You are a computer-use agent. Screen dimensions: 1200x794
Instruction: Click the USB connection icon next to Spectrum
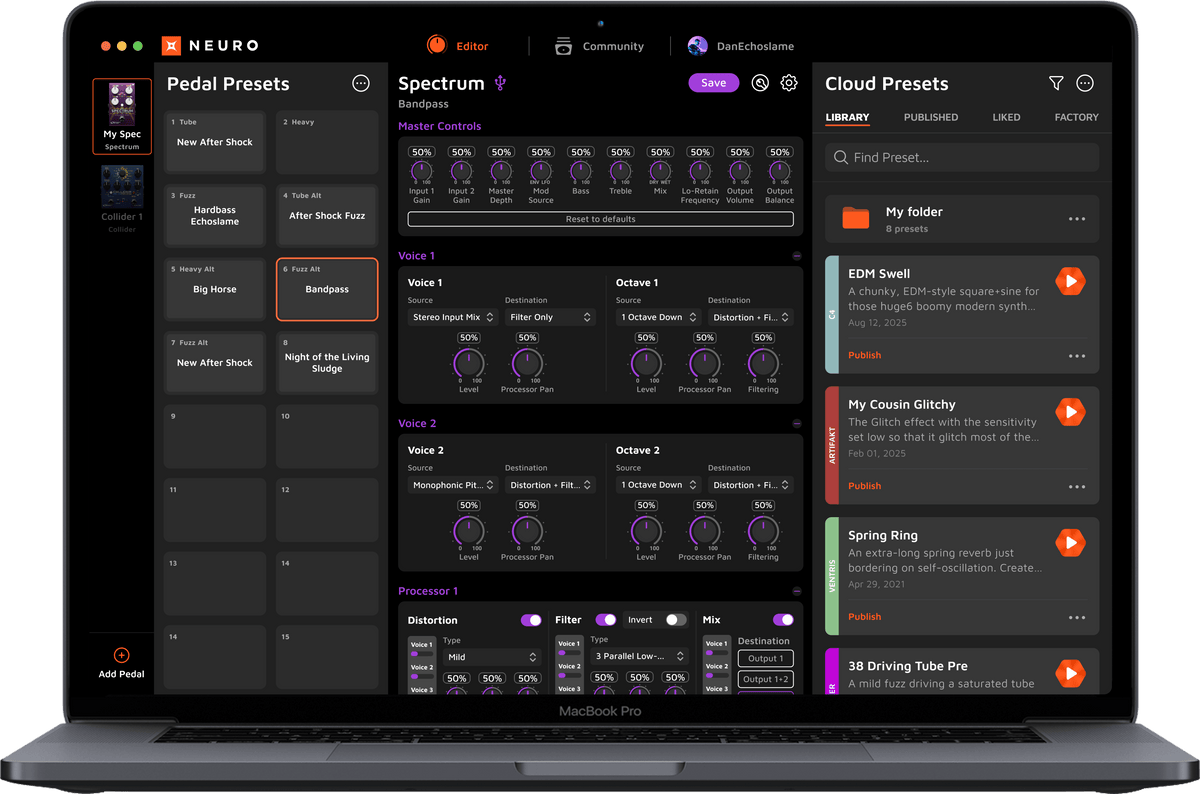click(500, 83)
